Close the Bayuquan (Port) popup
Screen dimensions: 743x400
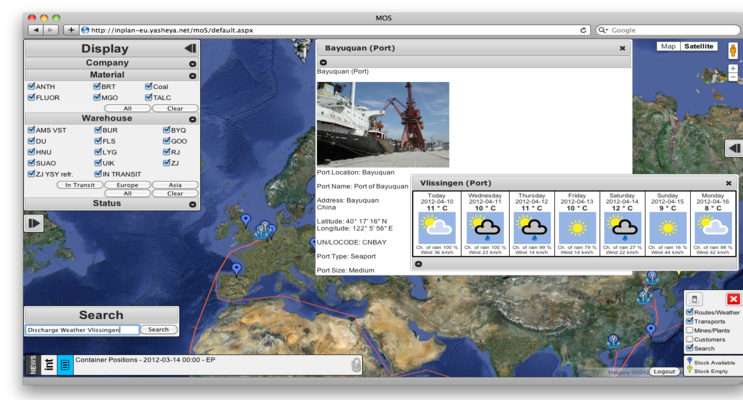point(622,48)
